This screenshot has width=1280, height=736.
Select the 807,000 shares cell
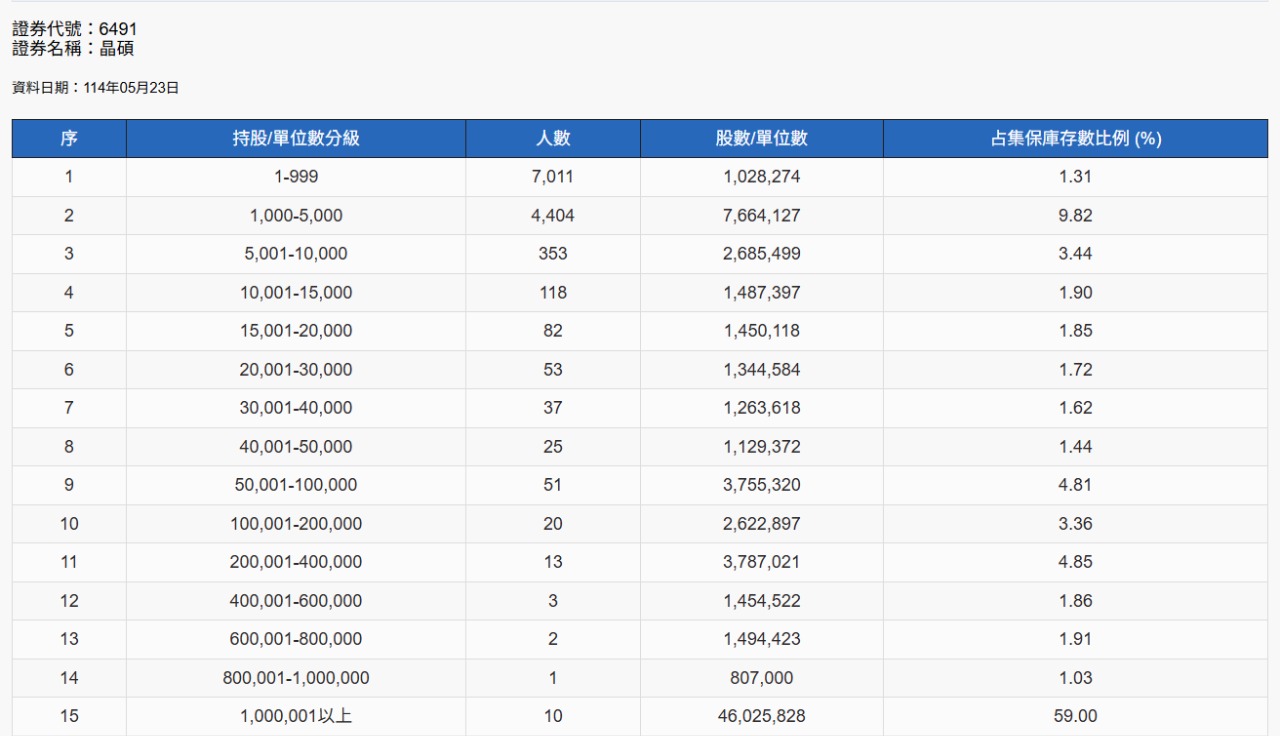click(761, 678)
